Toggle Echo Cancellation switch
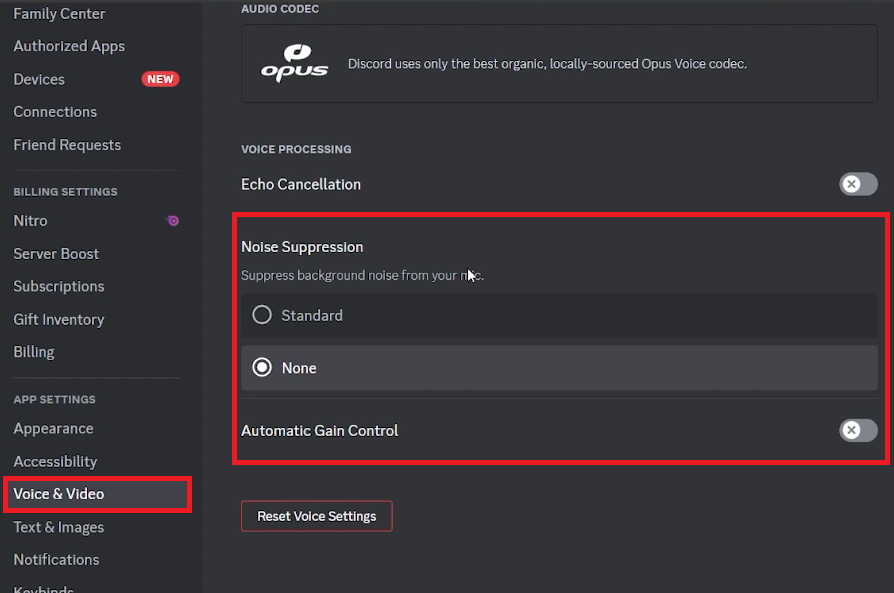 click(x=858, y=184)
